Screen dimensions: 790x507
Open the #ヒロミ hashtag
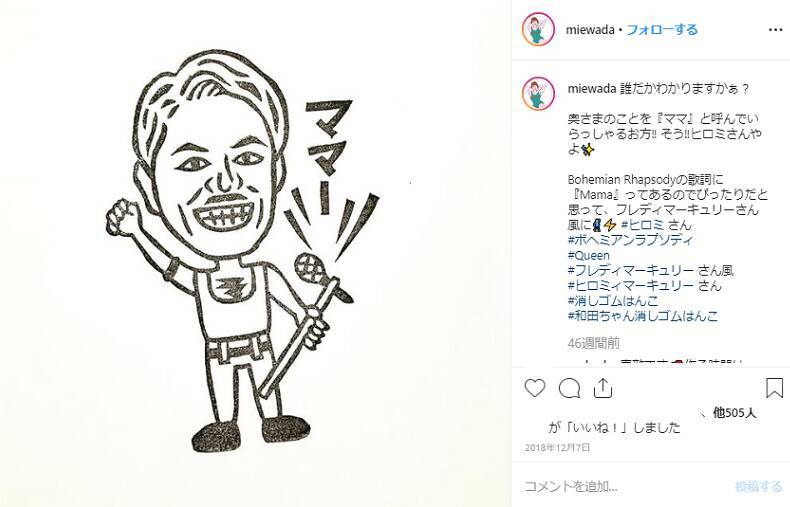pos(642,225)
